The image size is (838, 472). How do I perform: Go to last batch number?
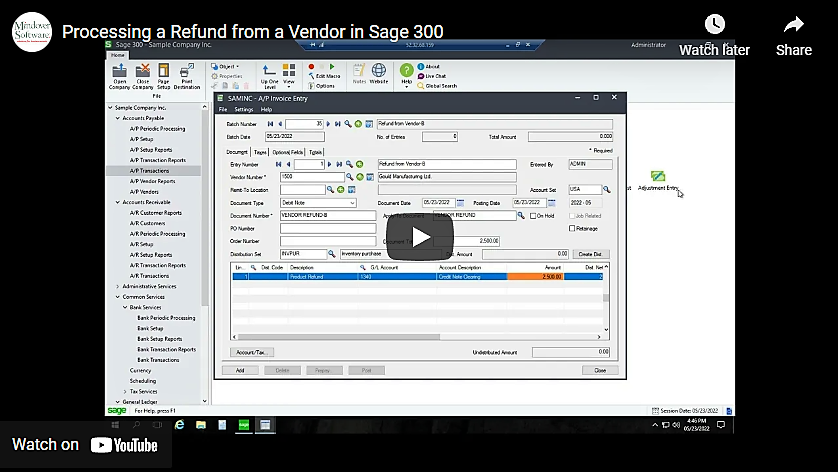pos(338,124)
